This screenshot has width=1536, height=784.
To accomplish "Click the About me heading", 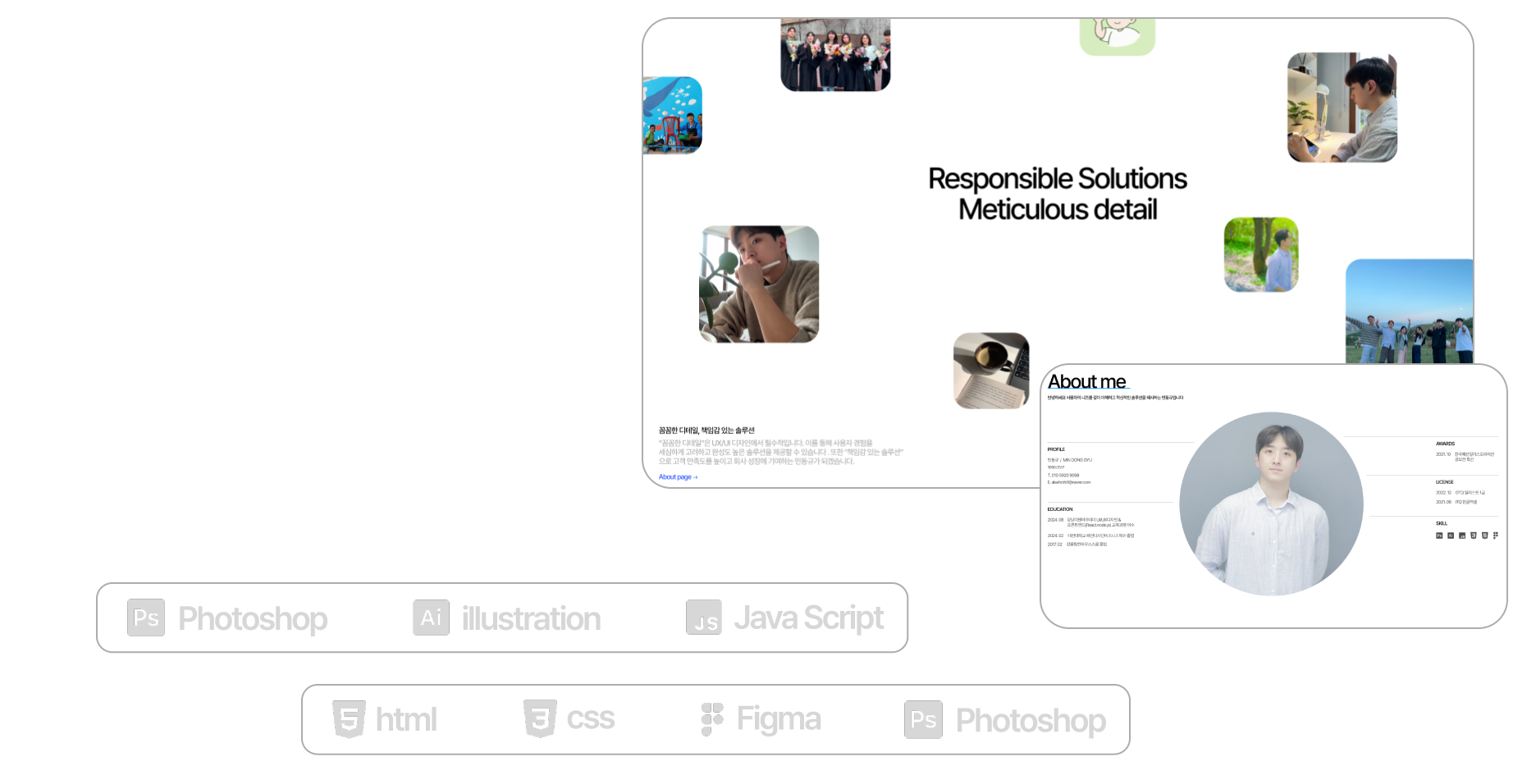I will (x=1087, y=382).
